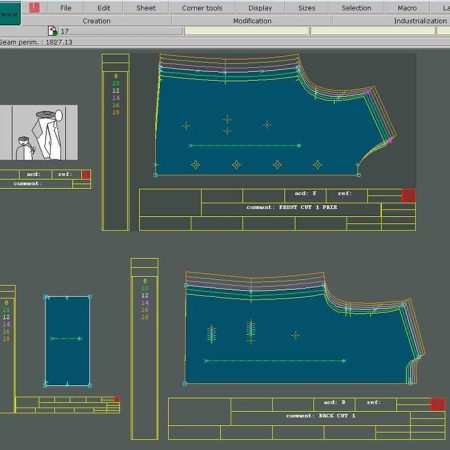Pick the leftmost cross mark on the front piece

(186, 126)
